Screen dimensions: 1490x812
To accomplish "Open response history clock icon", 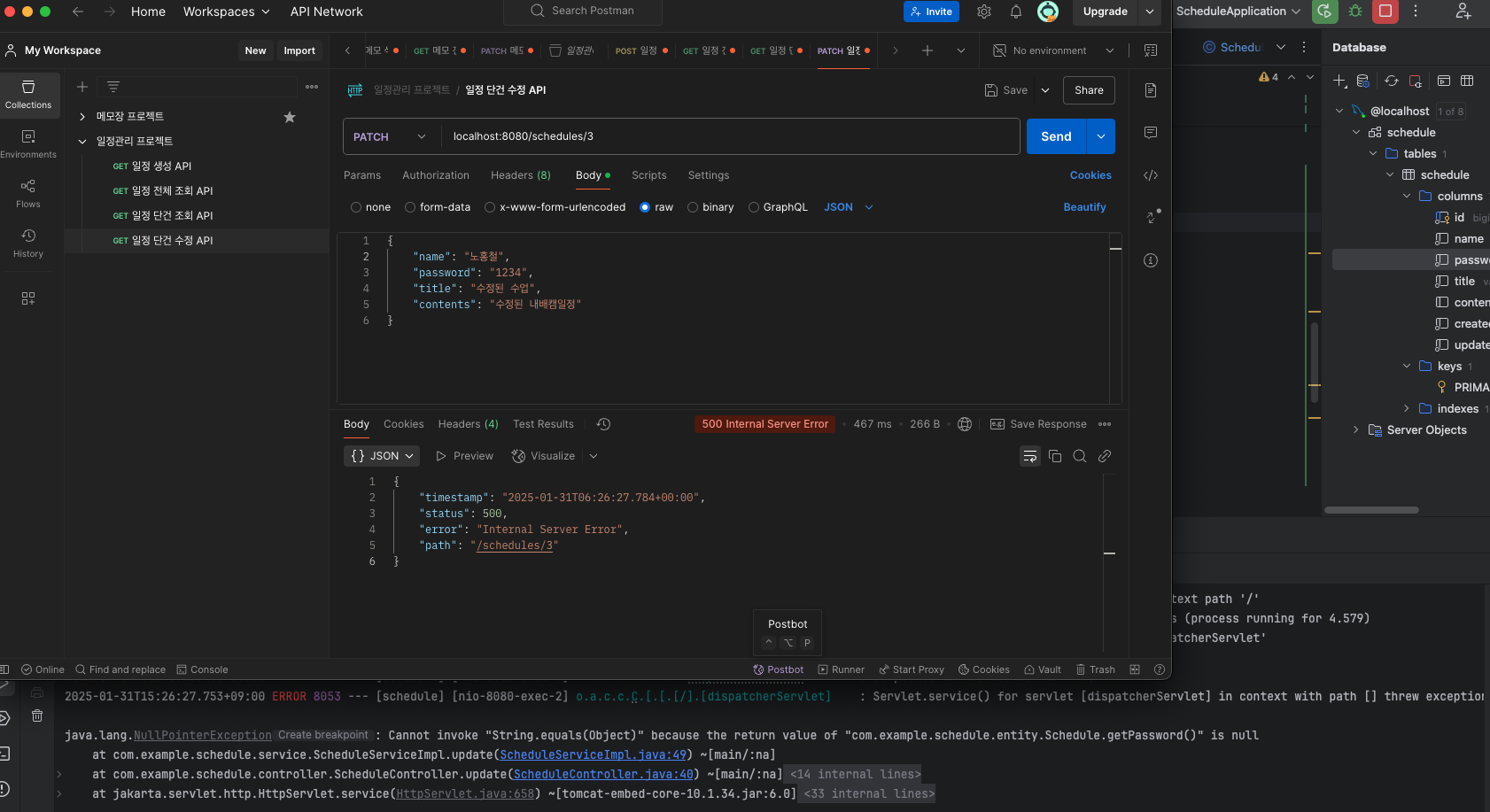I will tap(604, 424).
